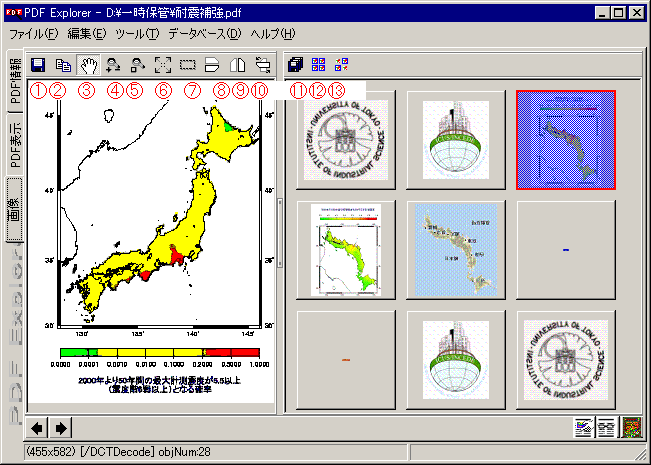Click the fit-to-window icon
This screenshot has height=465, width=651.
[x=163, y=65]
